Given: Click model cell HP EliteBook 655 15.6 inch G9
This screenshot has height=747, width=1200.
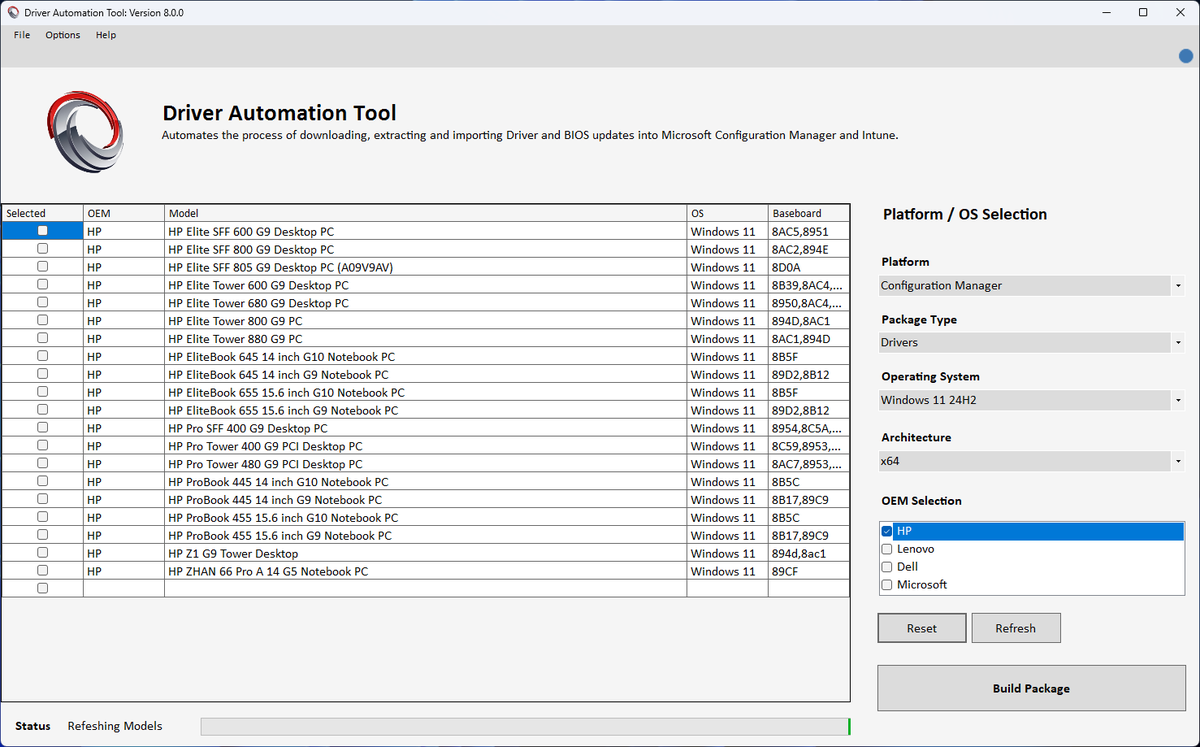Looking at the screenshot, I should click(x=425, y=410).
